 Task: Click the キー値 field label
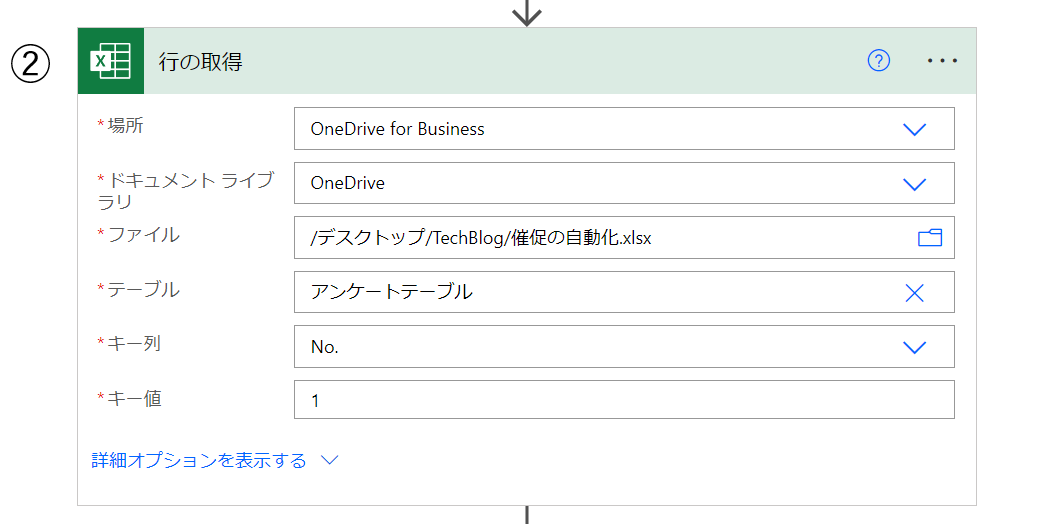coord(134,398)
